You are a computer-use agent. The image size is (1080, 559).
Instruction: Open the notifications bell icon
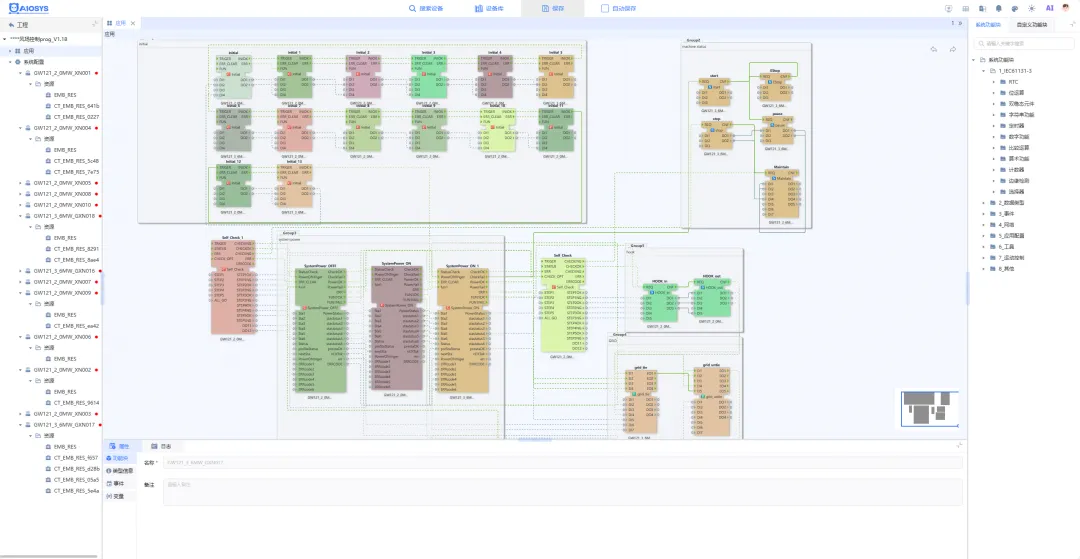pyautogui.click(x=999, y=8)
